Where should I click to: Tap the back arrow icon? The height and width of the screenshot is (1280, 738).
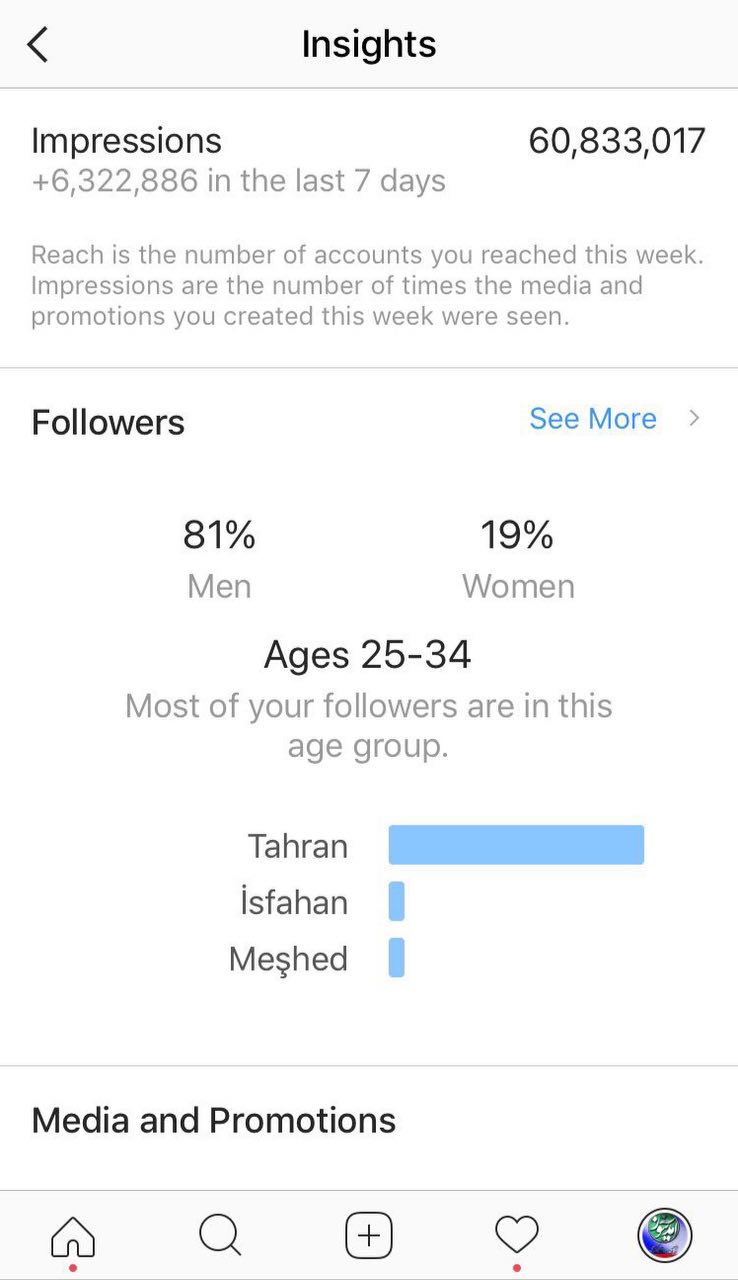[38, 45]
